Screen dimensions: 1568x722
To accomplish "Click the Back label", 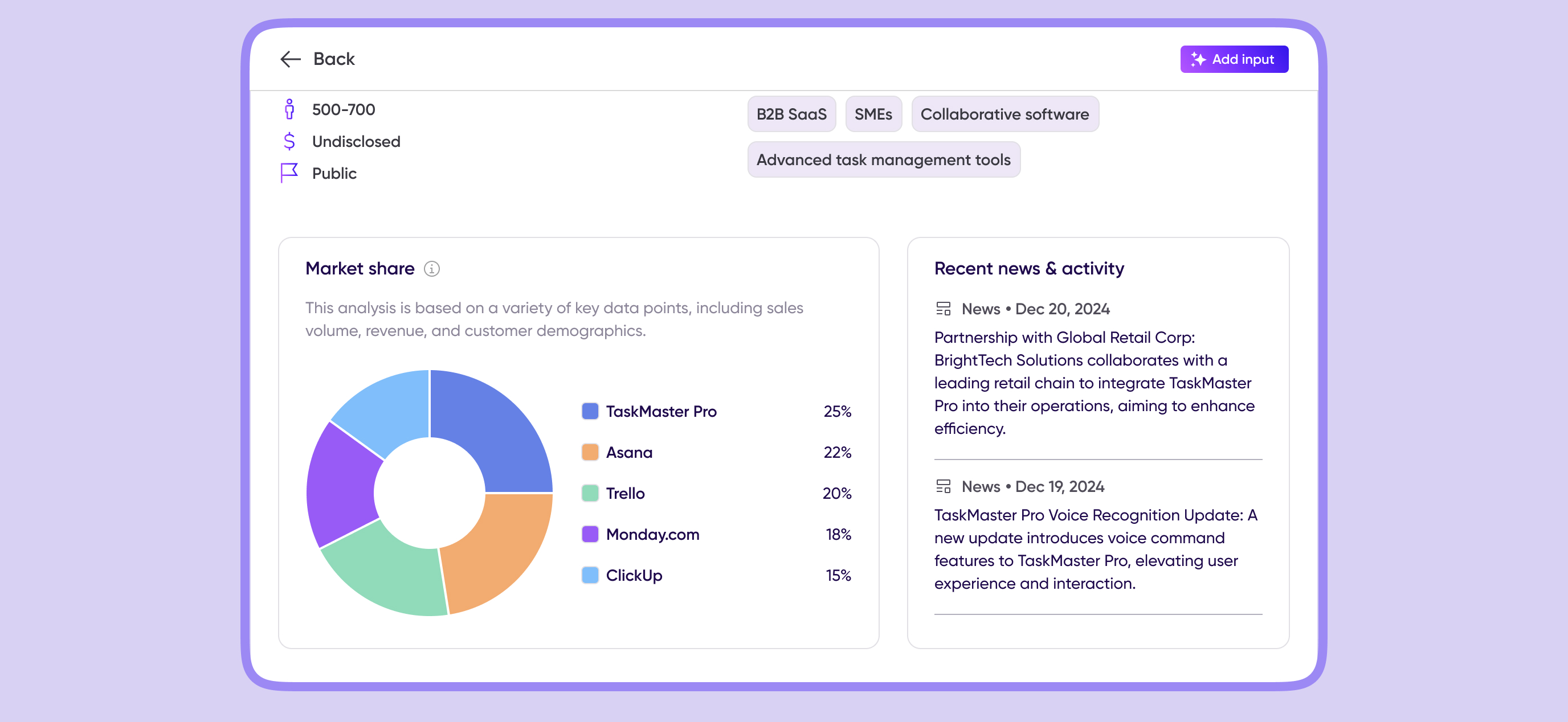I will point(333,59).
